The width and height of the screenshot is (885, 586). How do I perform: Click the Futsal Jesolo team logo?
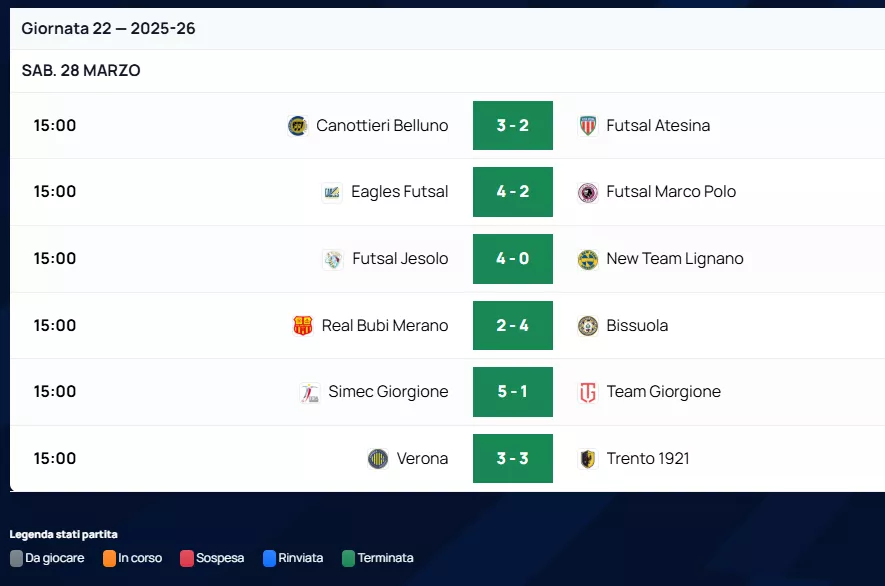333,259
